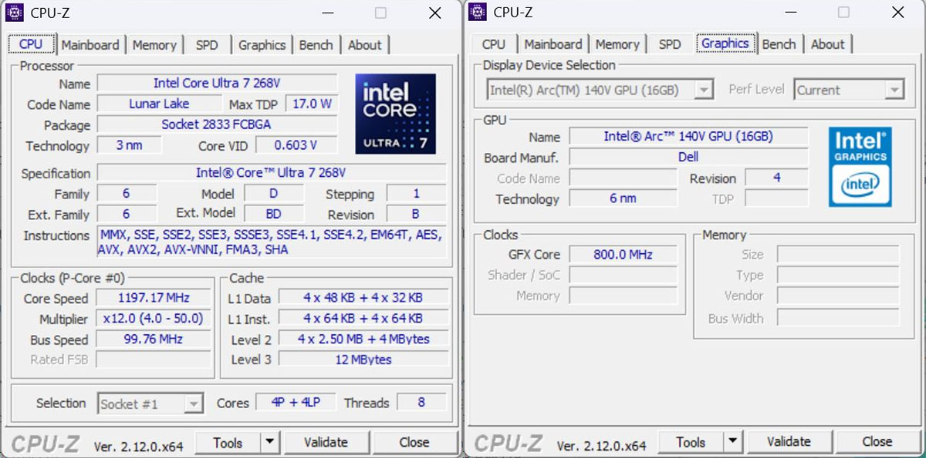The image size is (932, 458).
Task: Click Level 3 cache value 12 MBytes
Action: pos(363,359)
